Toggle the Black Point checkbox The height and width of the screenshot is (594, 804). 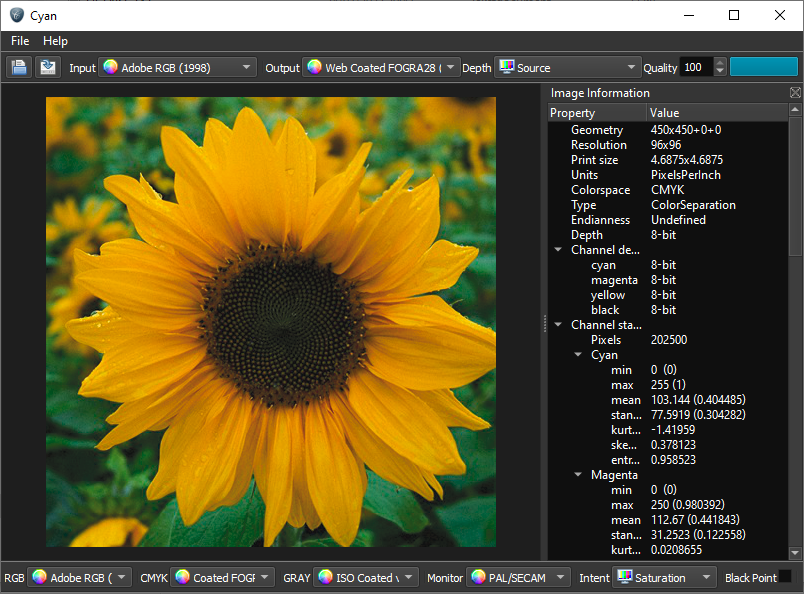tap(785, 577)
